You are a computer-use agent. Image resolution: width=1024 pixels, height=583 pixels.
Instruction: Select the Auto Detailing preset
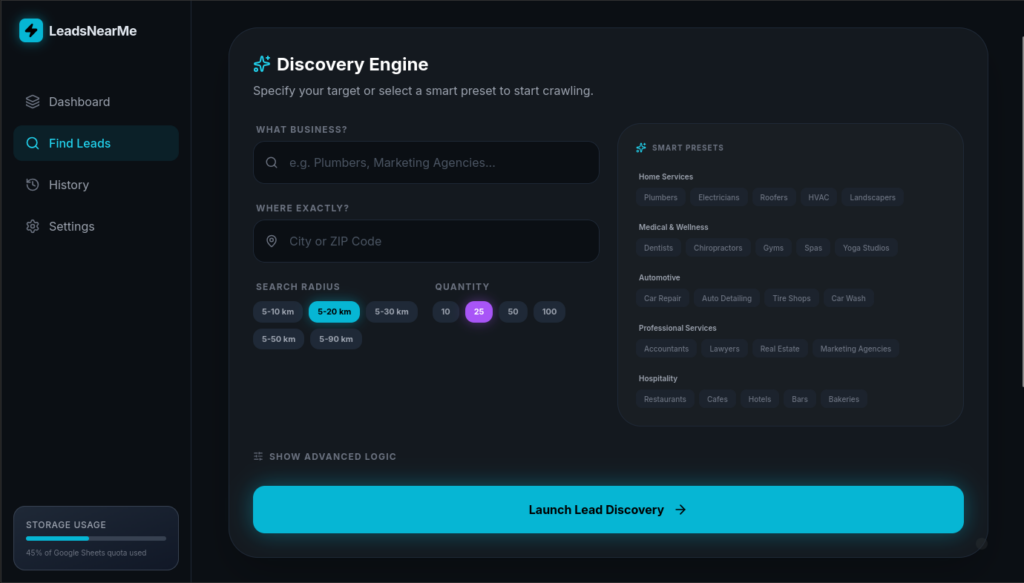(x=726, y=298)
